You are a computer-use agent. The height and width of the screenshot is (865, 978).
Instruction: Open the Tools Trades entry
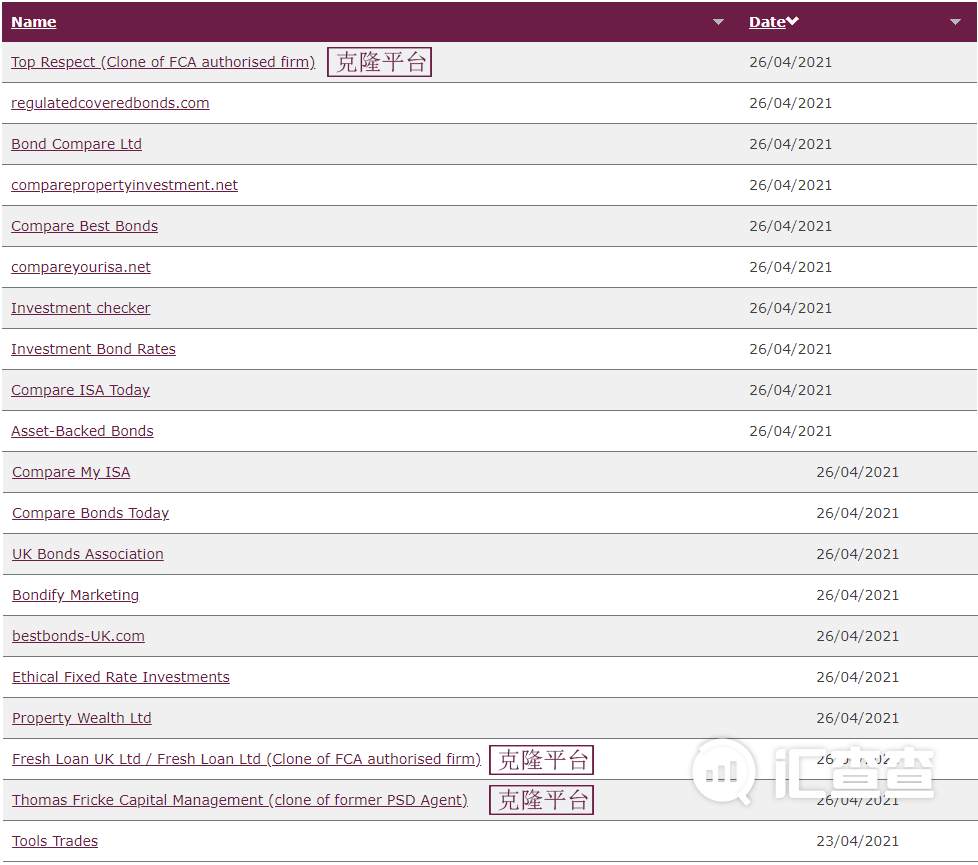pos(55,841)
